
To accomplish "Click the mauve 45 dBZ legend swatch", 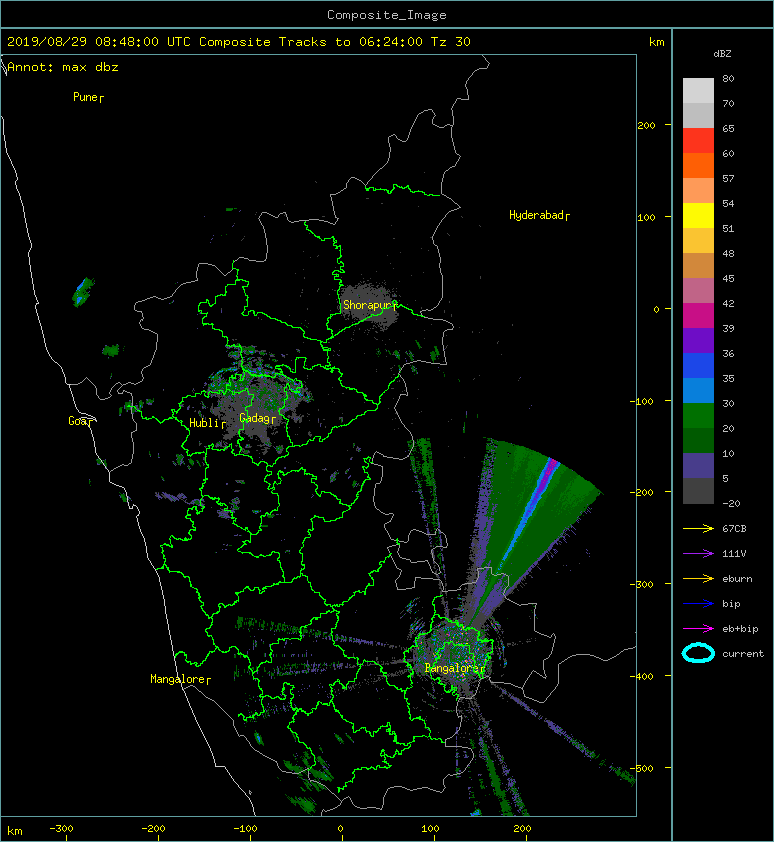I will 698,290.
